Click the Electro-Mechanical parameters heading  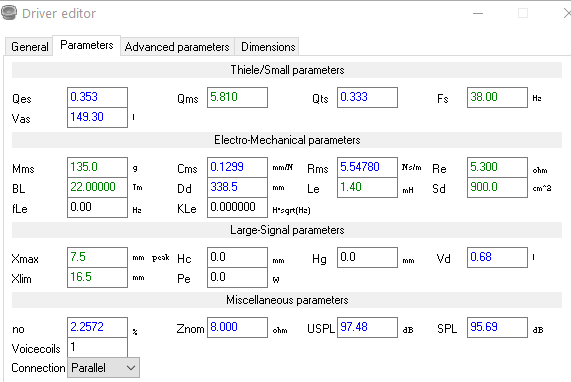point(287,140)
